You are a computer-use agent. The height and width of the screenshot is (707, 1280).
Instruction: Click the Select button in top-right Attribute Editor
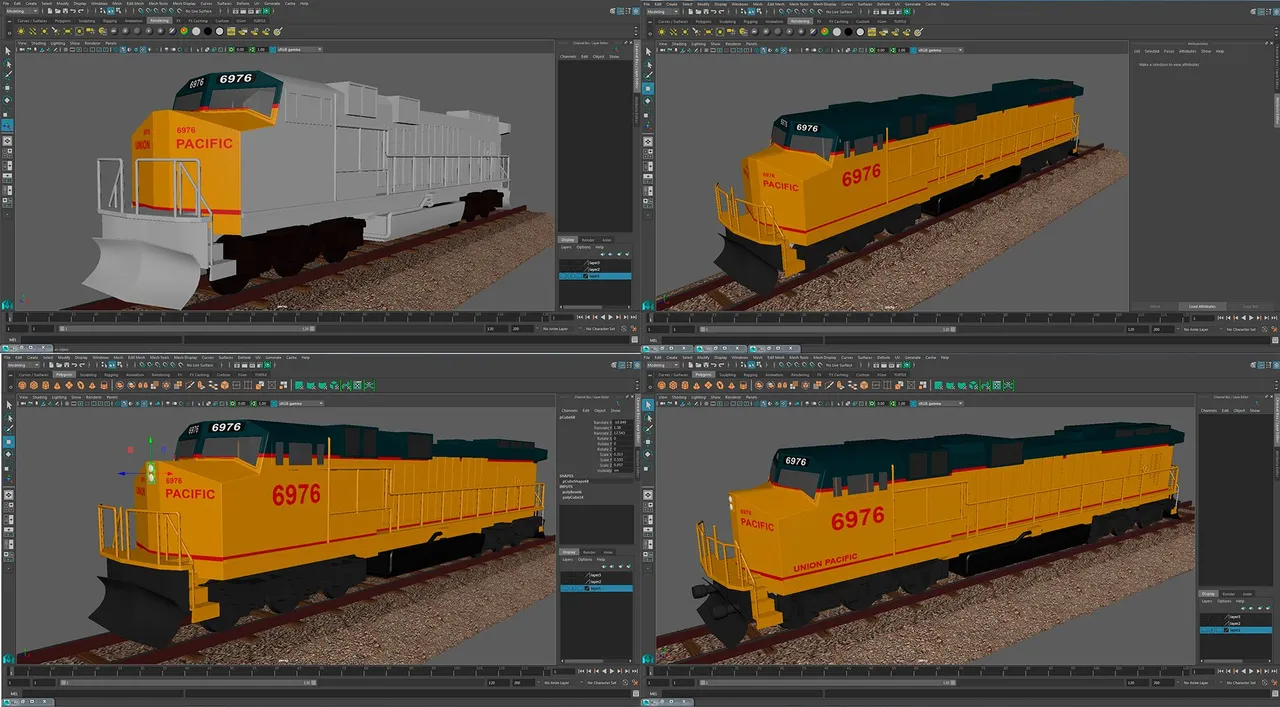1155,306
